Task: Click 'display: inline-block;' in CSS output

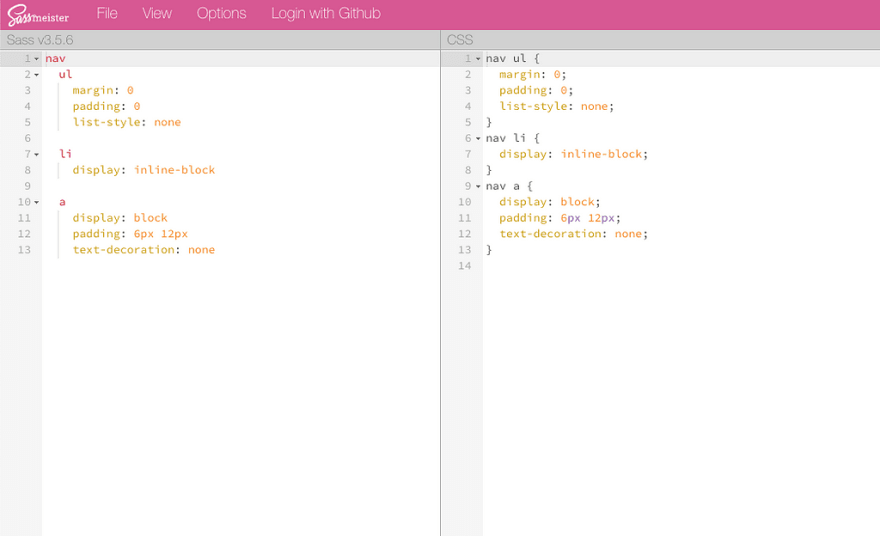Action: point(574,154)
